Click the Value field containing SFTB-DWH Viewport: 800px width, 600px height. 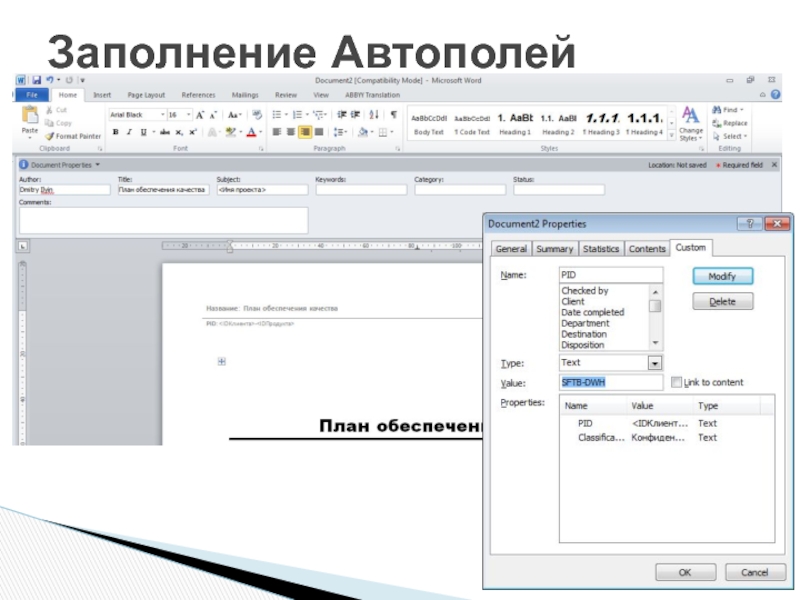[610, 382]
